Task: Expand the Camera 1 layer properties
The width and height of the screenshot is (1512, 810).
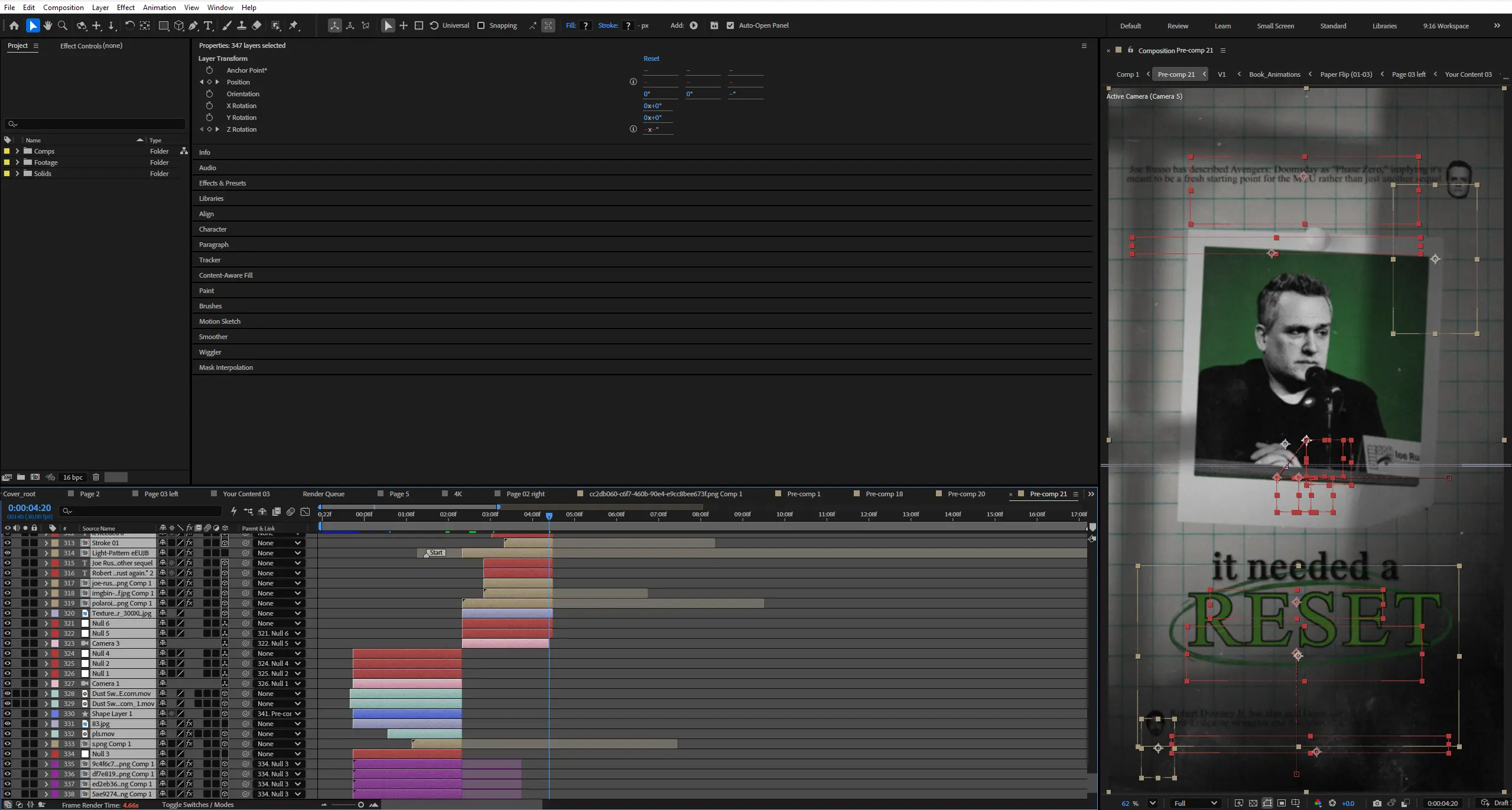Action: [x=46, y=684]
